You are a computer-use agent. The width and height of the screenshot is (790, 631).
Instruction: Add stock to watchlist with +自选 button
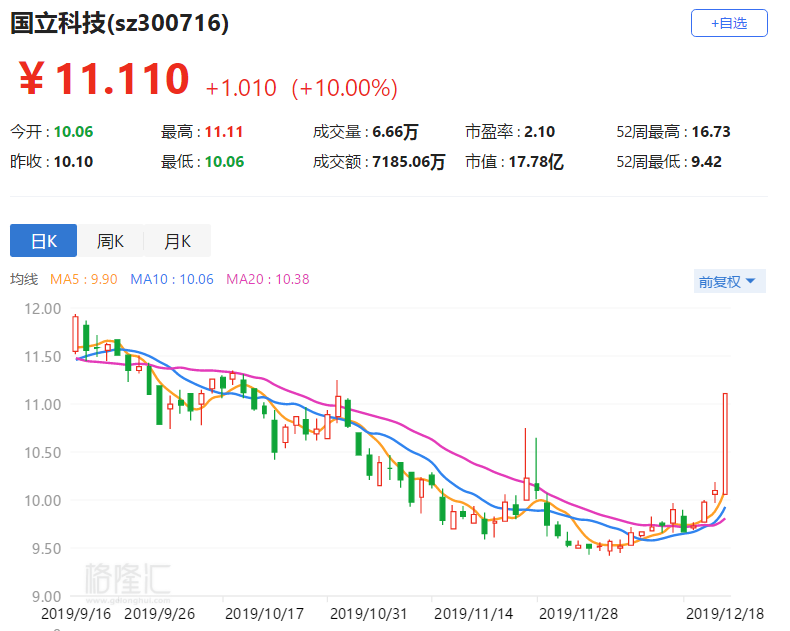pyautogui.click(x=729, y=23)
